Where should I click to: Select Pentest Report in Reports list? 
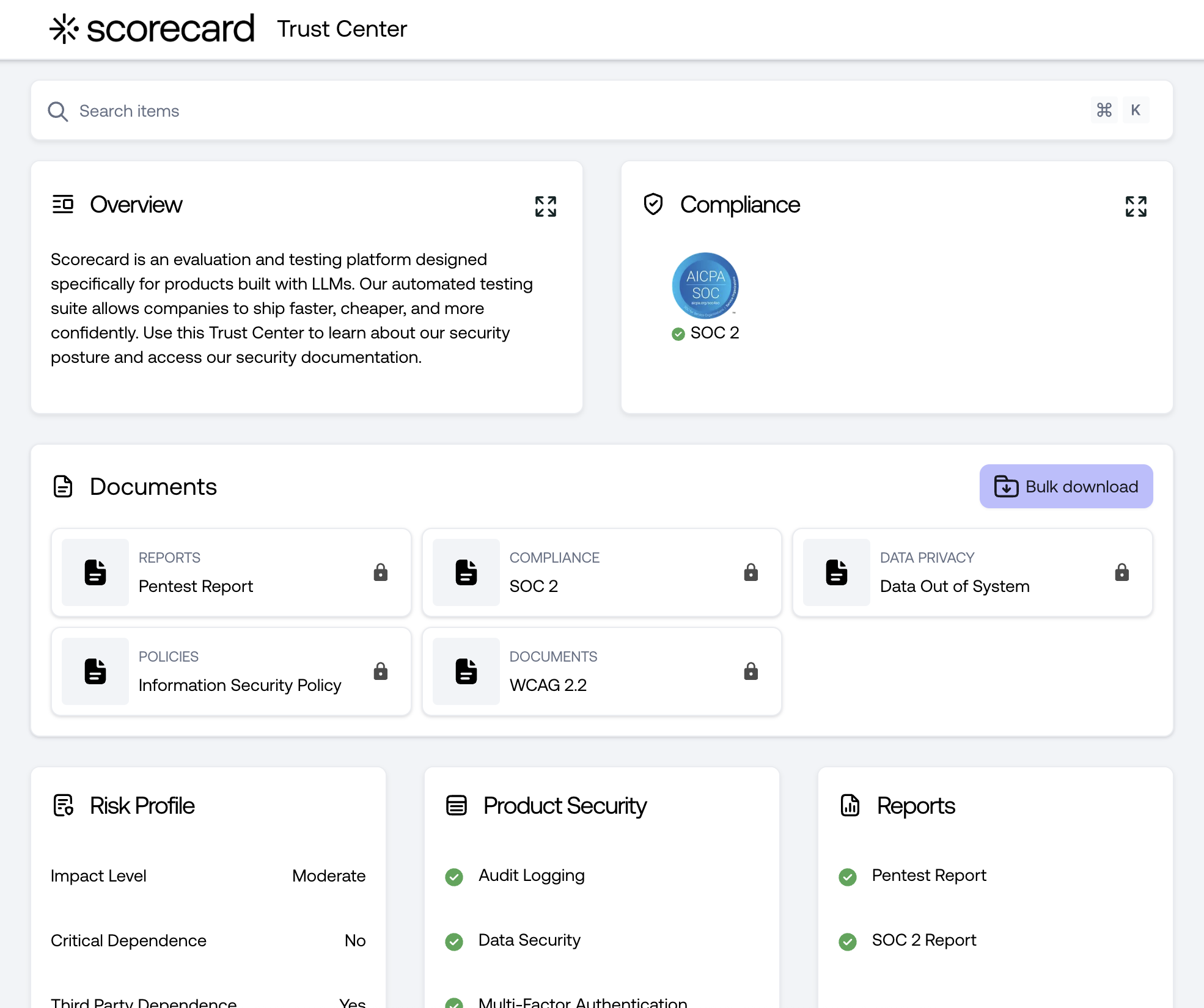click(x=929, y=875)
